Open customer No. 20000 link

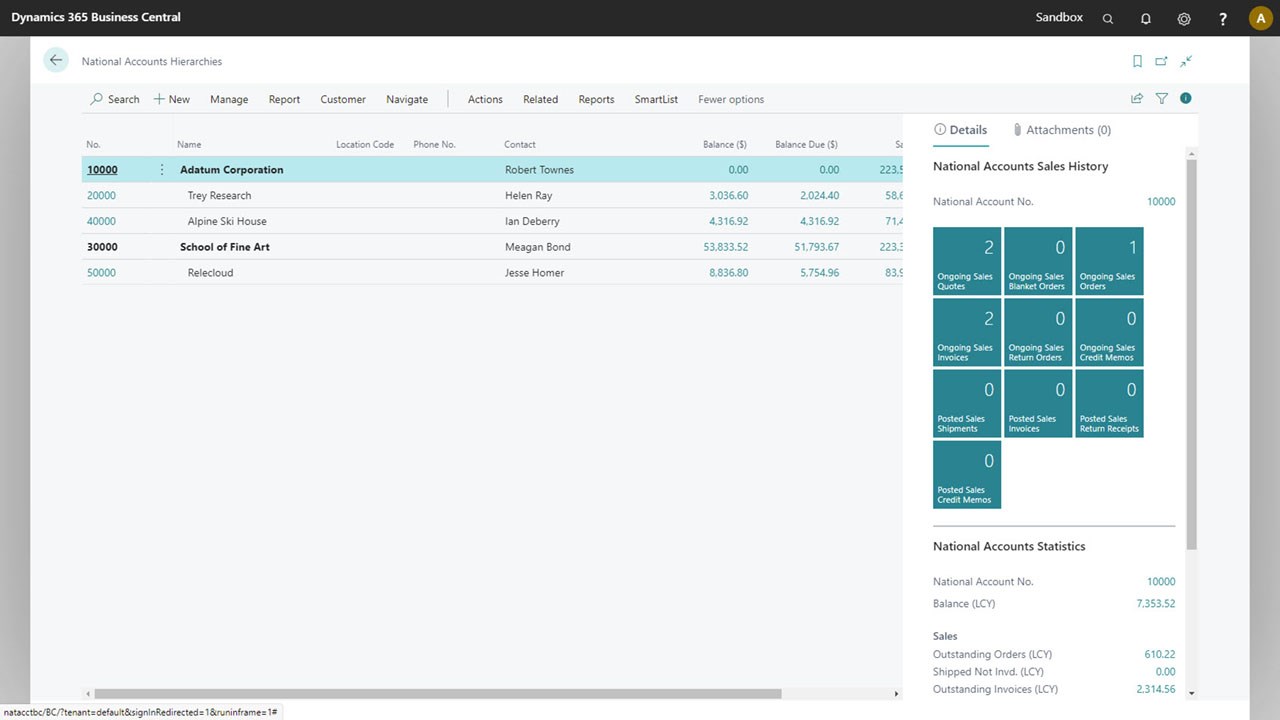[101, 196]
